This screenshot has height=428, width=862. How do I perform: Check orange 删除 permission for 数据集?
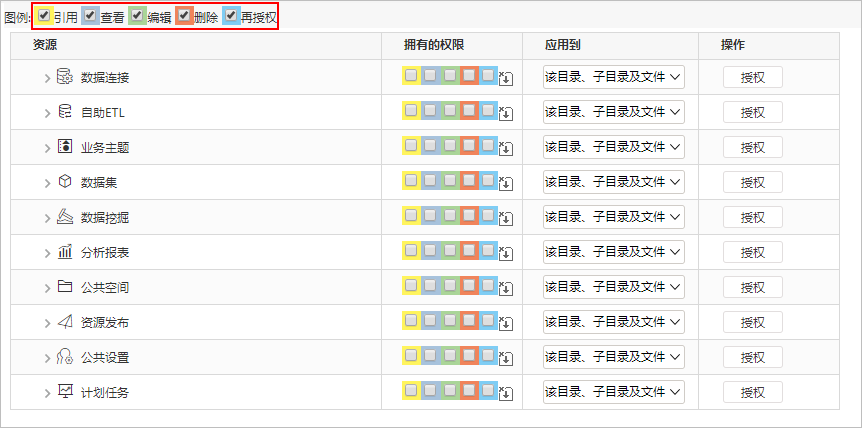tap(469, 180)
